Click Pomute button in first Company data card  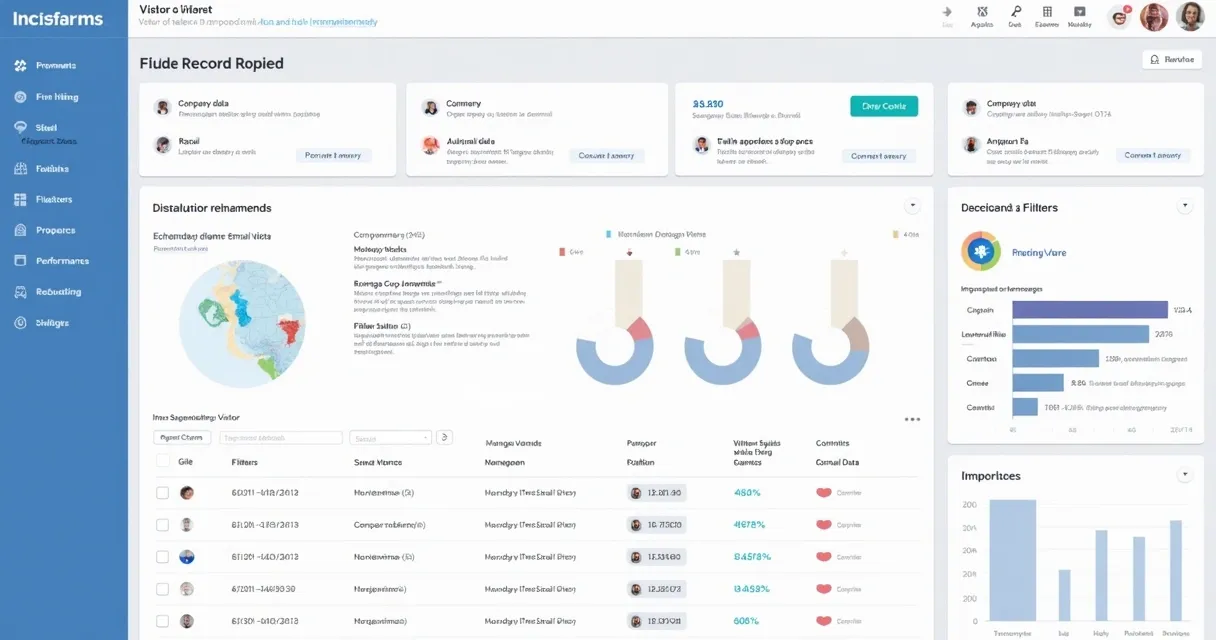(334, 155)
